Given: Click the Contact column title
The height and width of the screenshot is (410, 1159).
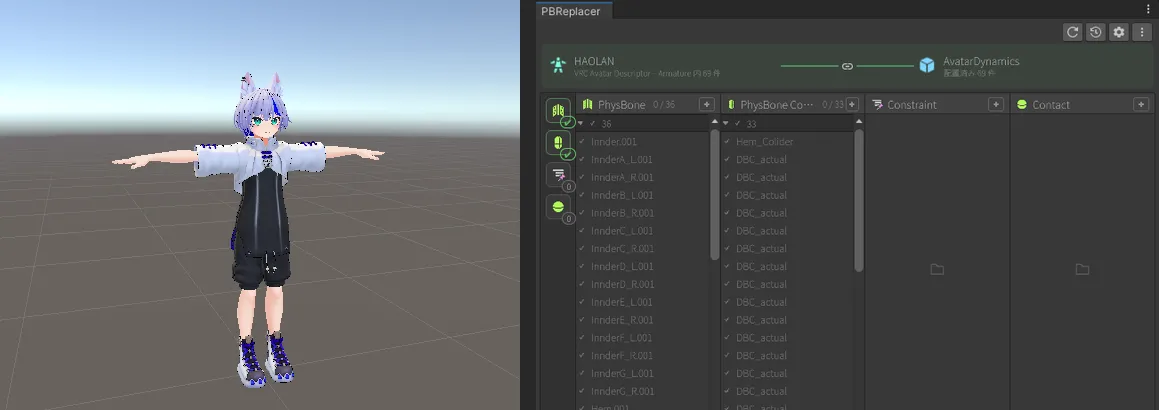Looking at the screenshot, I should point(1051,105).
